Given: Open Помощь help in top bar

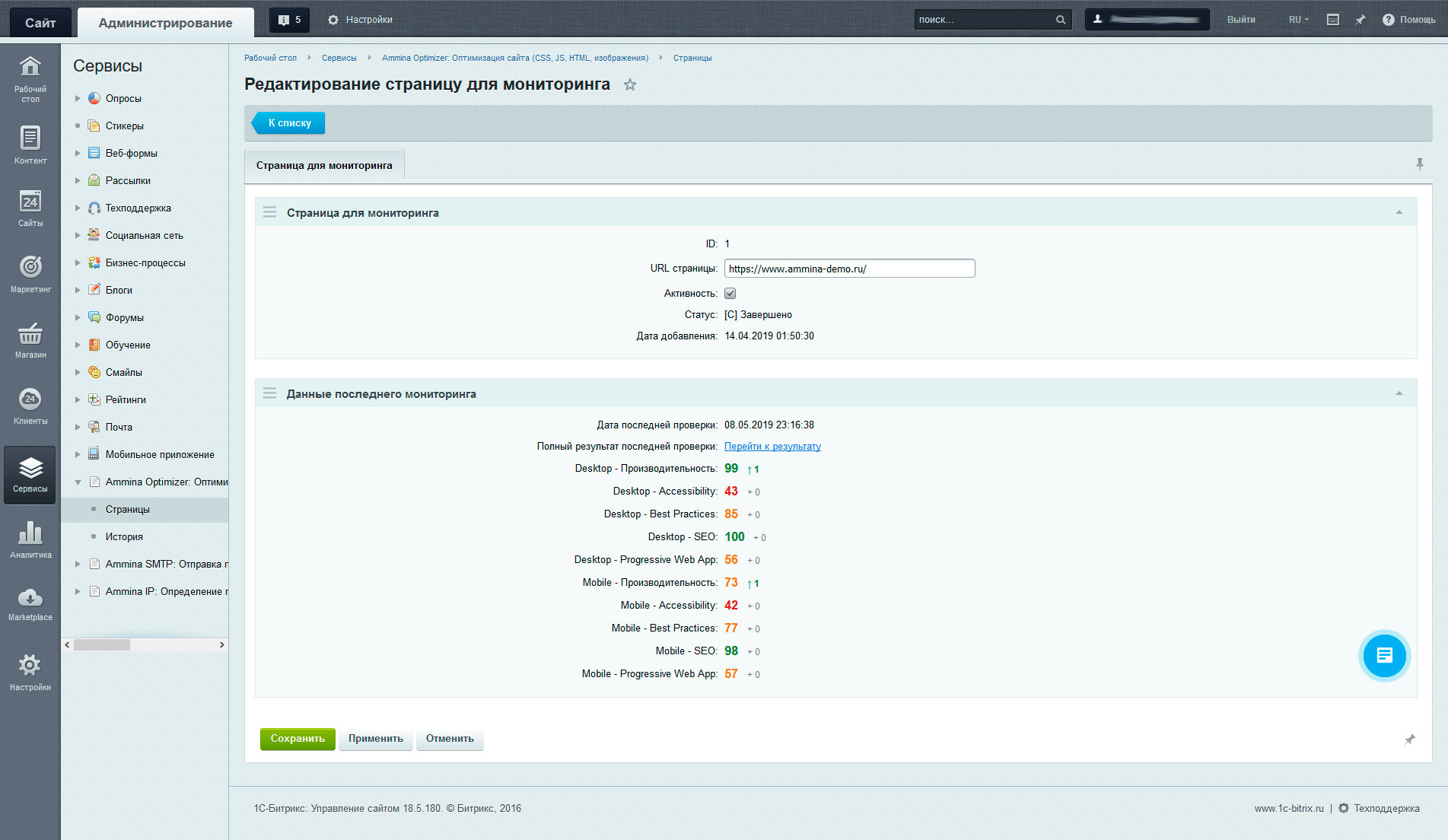Looking at the screenshot, I should (1408, 20).
